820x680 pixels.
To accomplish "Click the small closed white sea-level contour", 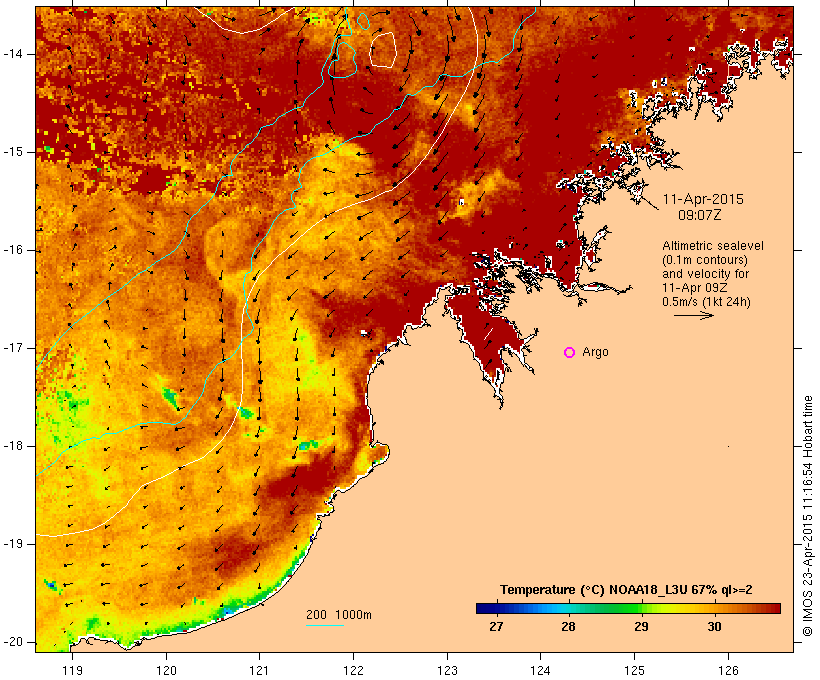I will point(383,50).
